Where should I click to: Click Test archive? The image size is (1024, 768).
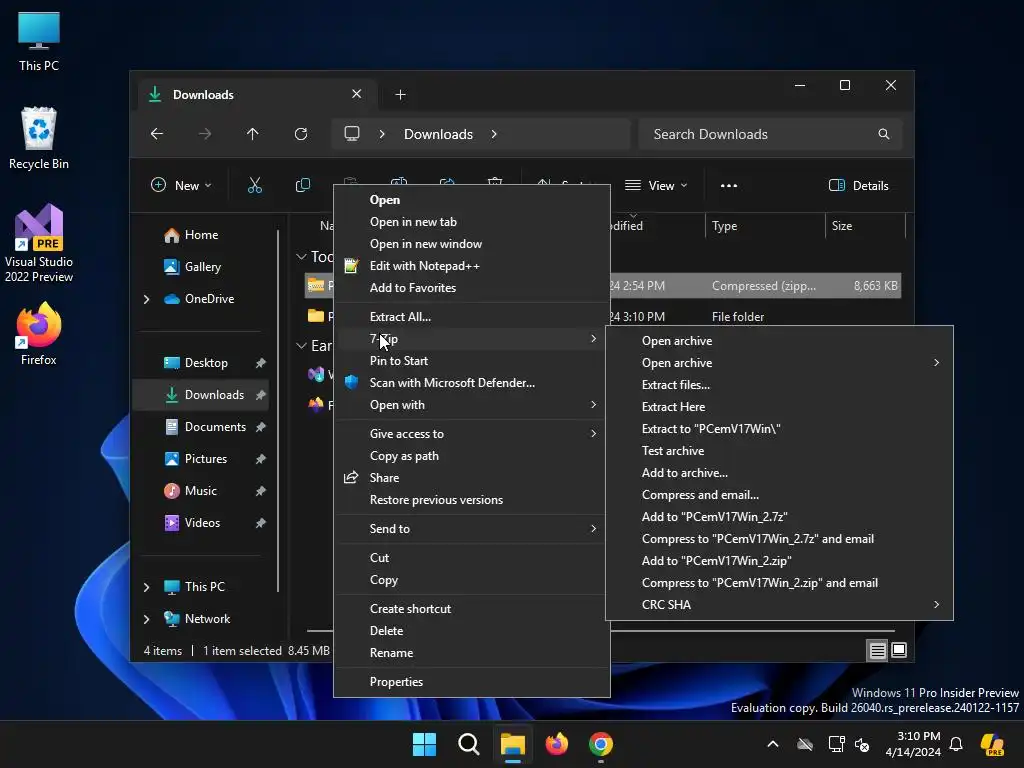pyautogui.click(x=779, y=451)
